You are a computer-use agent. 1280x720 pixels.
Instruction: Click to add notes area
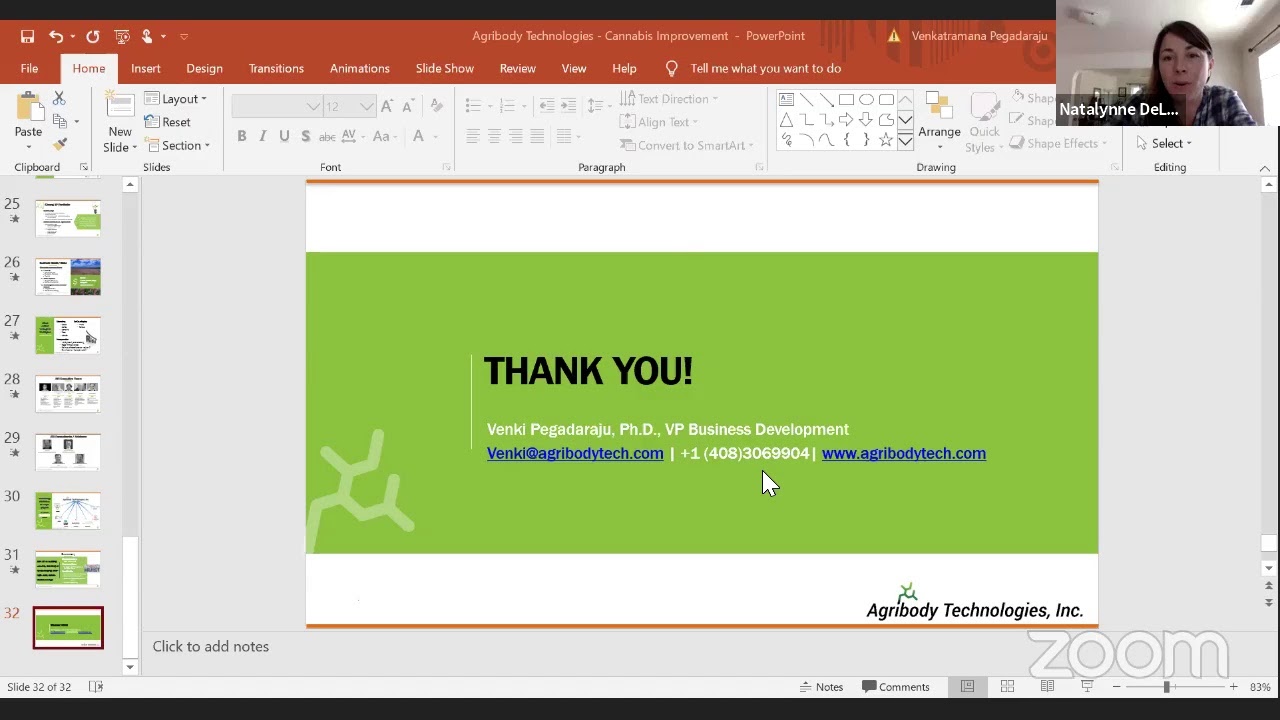point(211,646)
